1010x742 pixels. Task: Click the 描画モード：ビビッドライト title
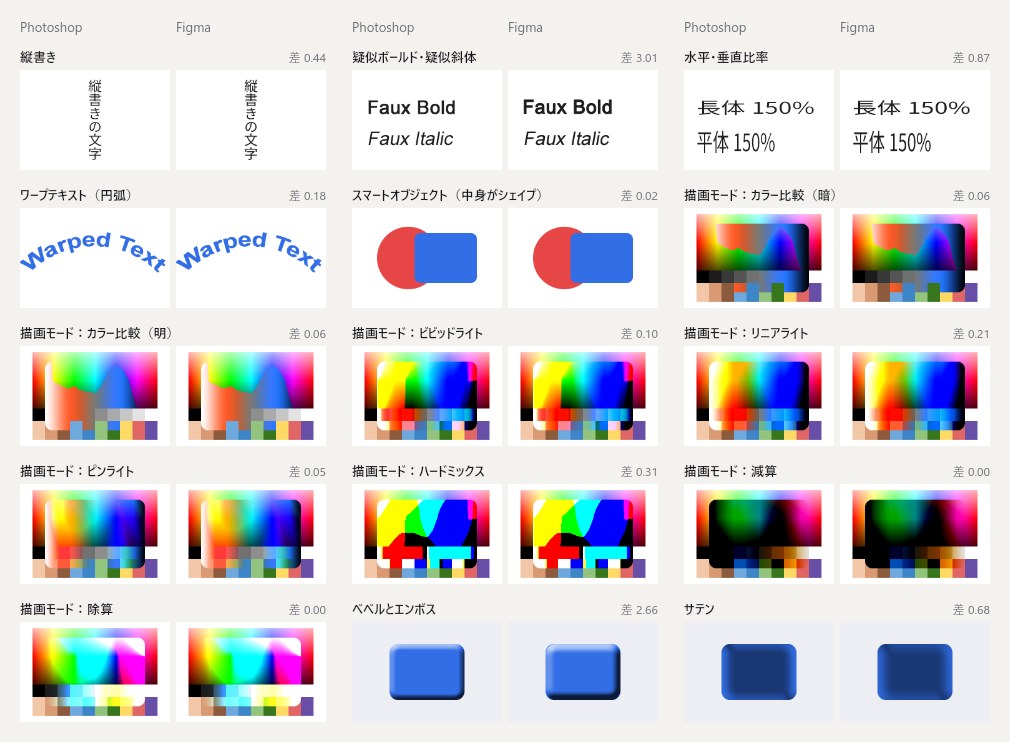(x=417, y=333)
